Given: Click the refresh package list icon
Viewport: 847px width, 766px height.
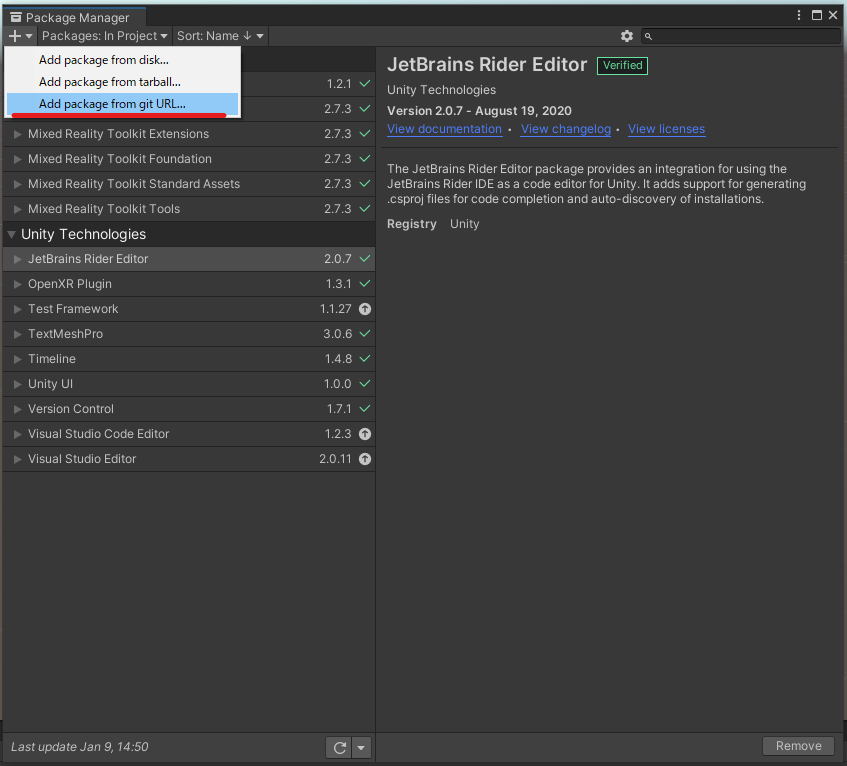Looking at the screenshot, I should pos(339,748).
